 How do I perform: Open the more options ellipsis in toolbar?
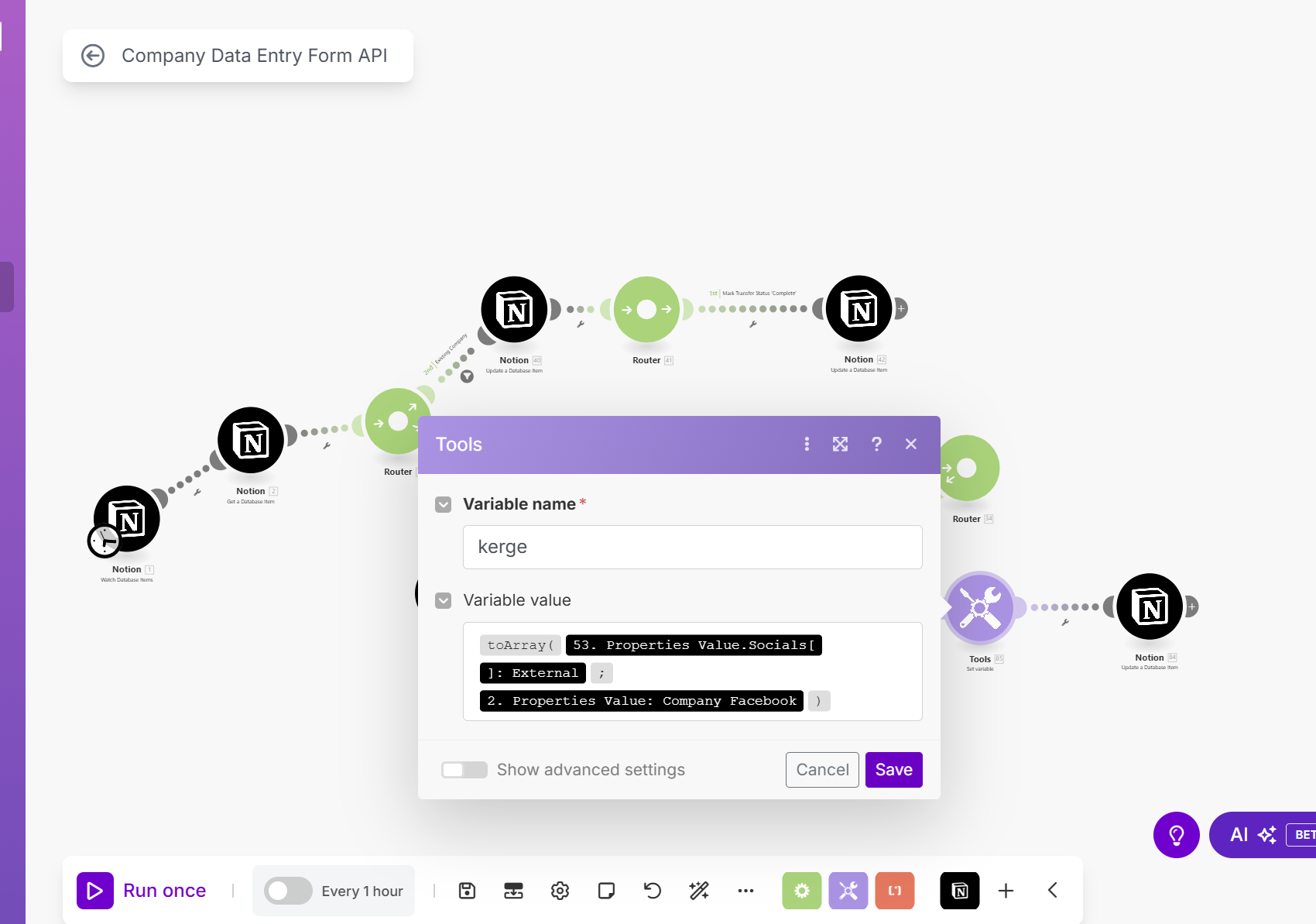(745, 891)
